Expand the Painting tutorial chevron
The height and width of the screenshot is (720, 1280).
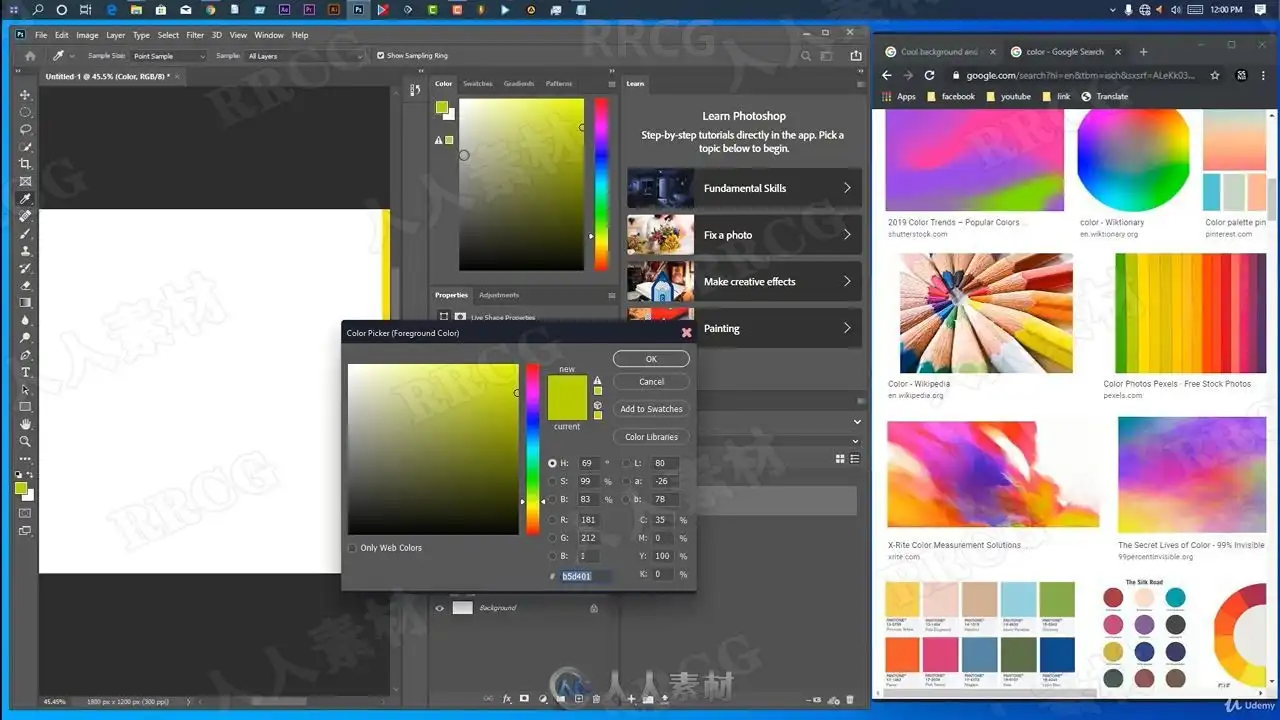847,328
